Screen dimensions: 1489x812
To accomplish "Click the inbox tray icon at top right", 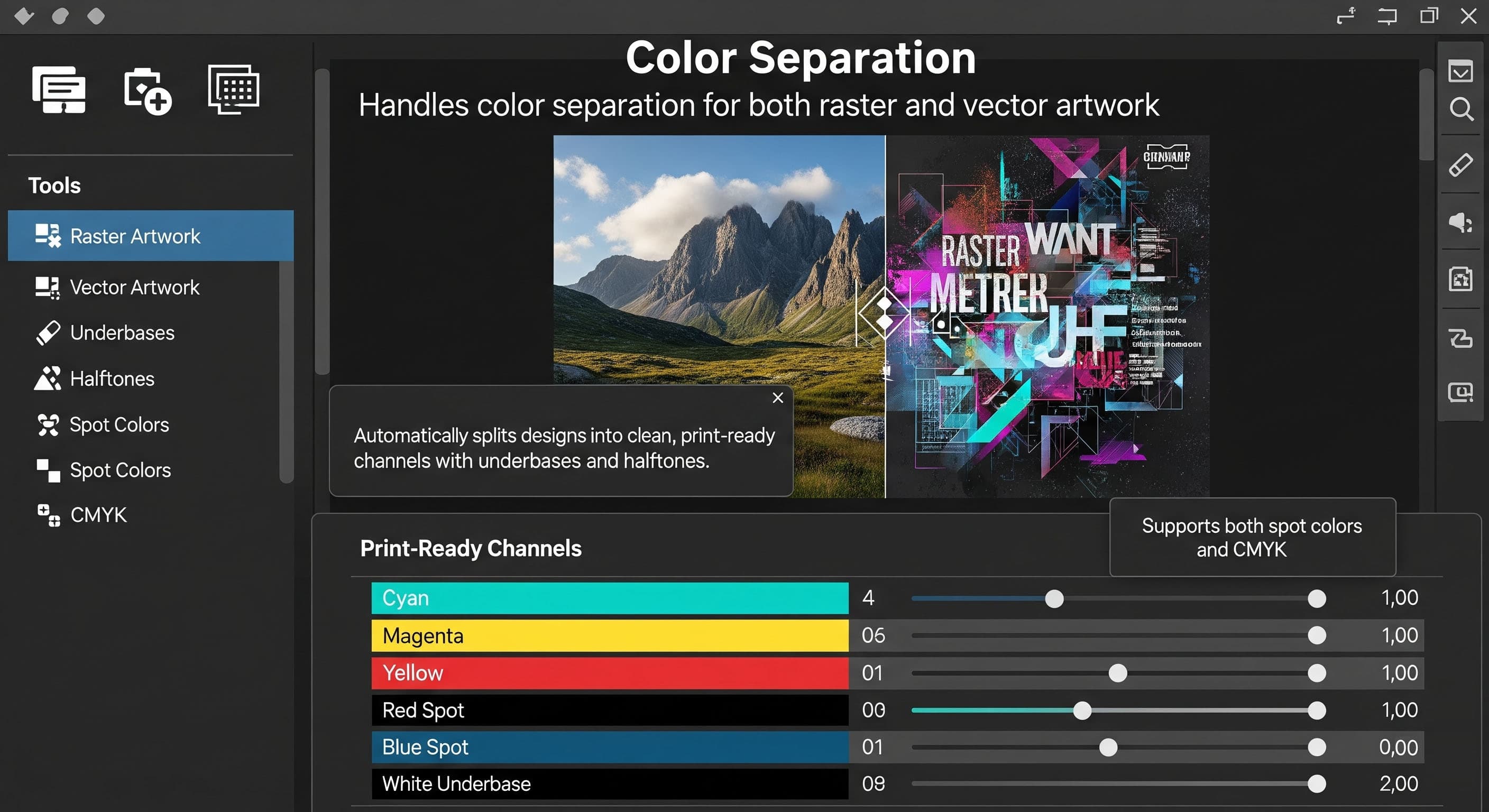I will pyautogui.click(x=1460, y=72).
